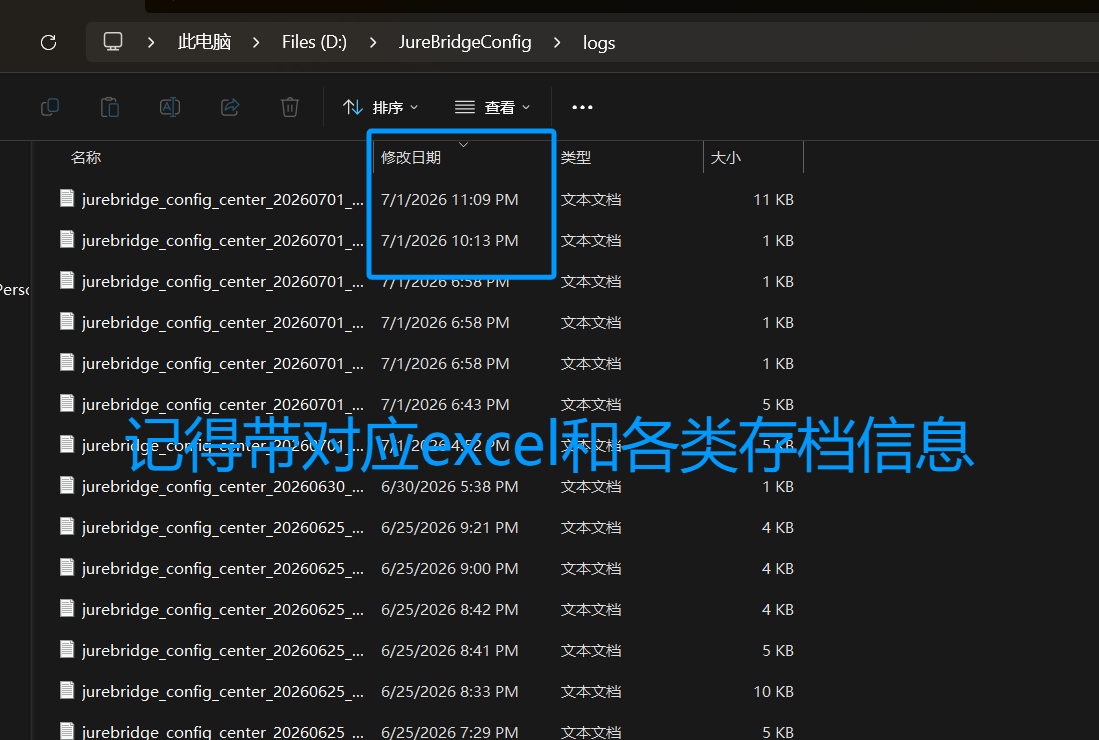Click the 11 KB size cell
The image size is (1099, 740).
(773, 200)
